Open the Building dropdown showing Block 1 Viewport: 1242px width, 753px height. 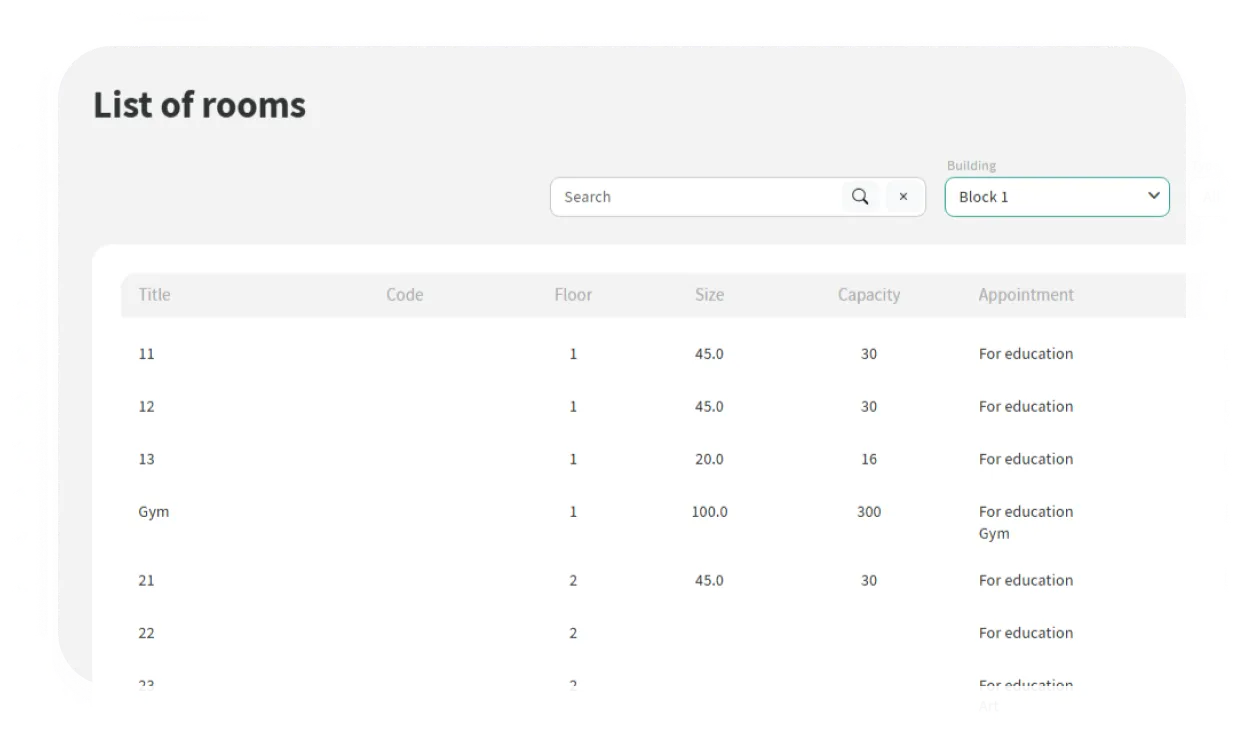1056,197
